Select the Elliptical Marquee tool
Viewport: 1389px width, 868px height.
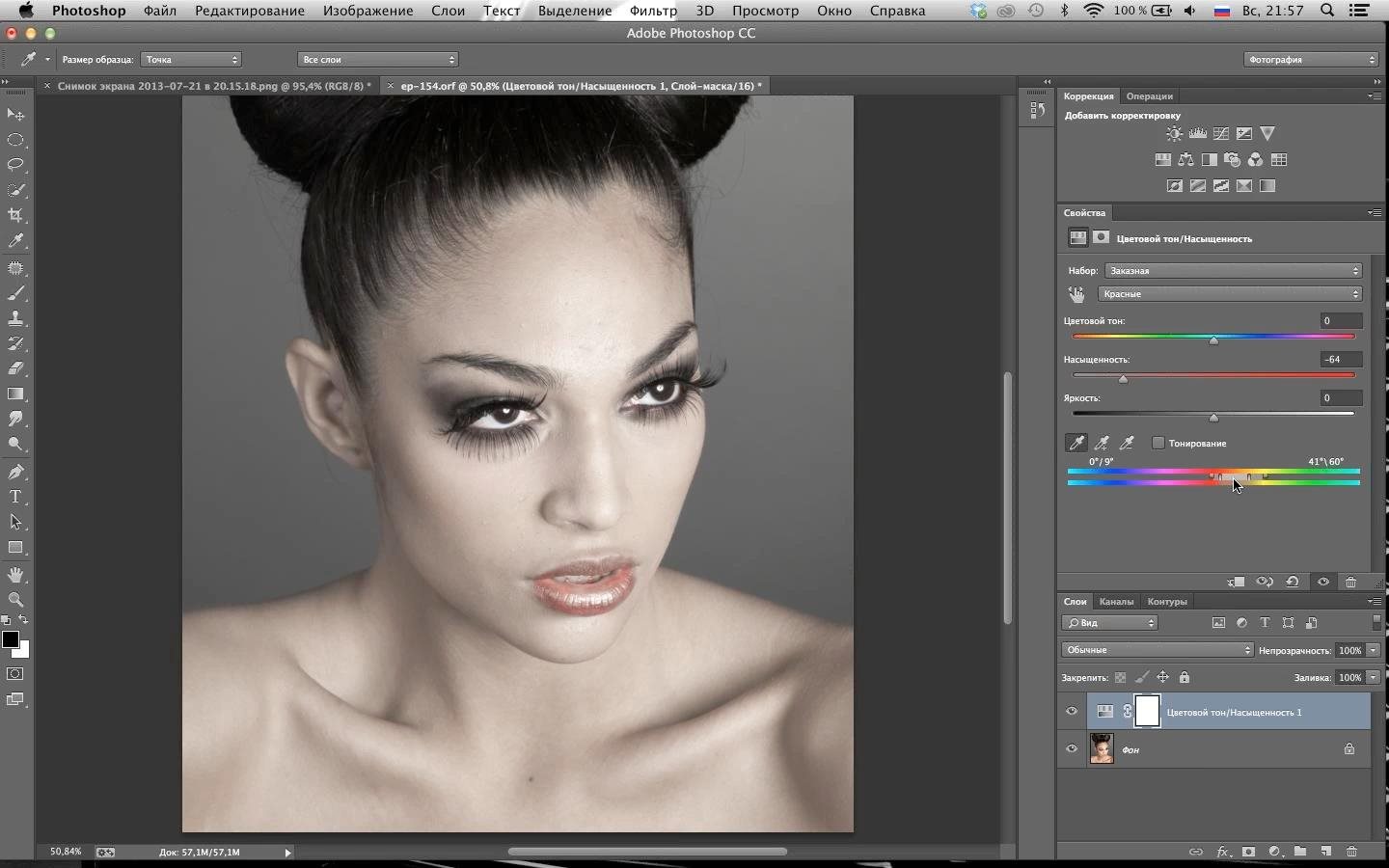[15, 140]
